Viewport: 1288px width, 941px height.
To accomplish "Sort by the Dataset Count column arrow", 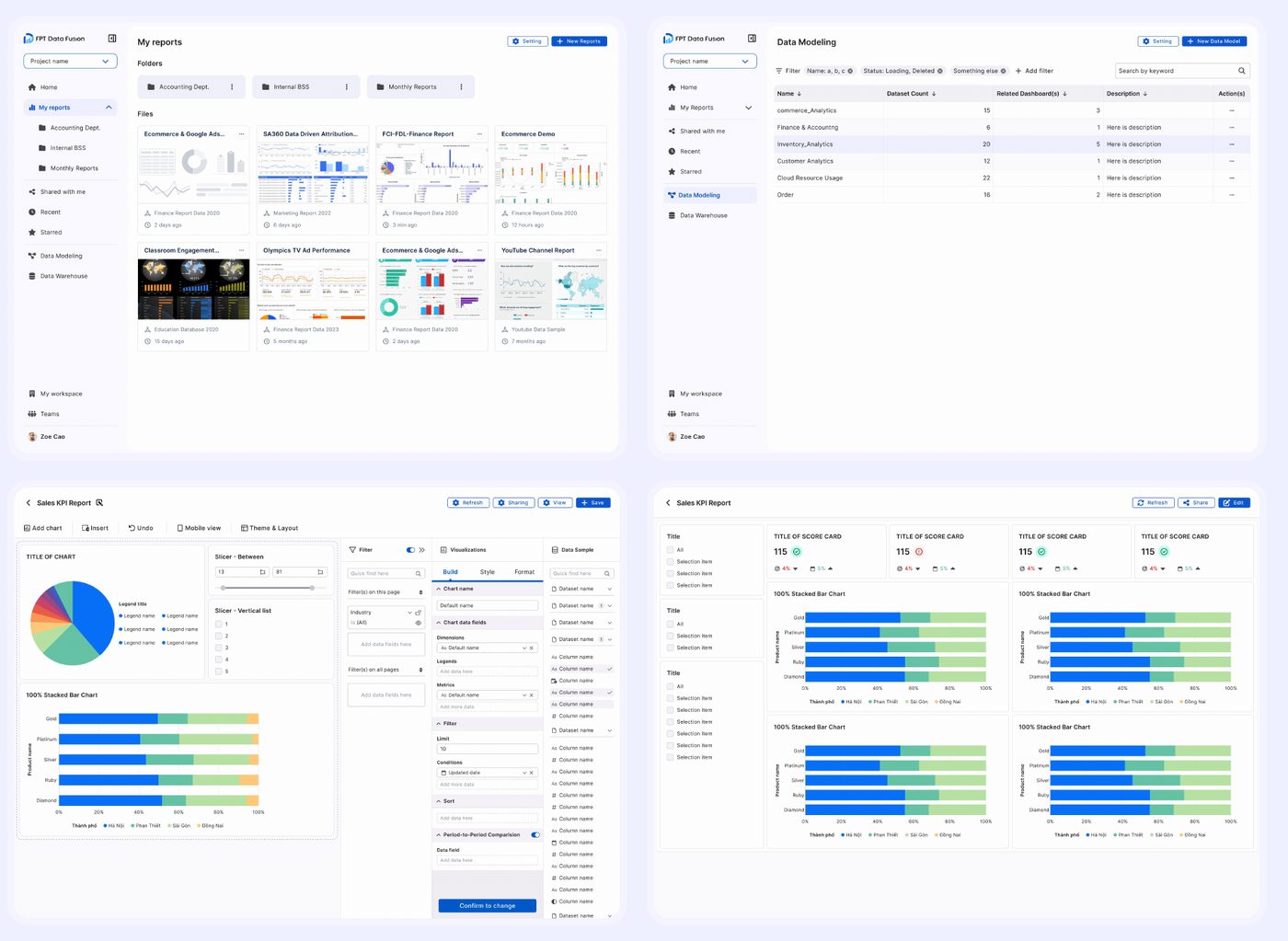I will point(934,94).
